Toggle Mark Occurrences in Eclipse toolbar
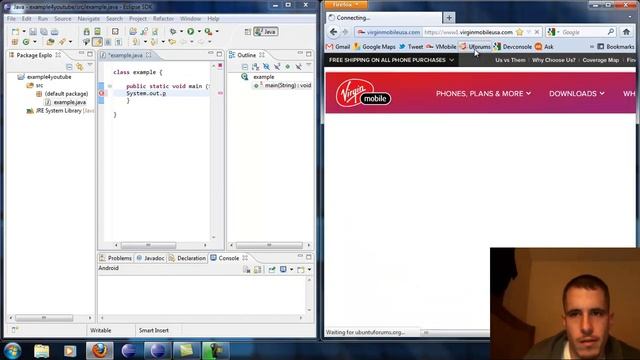Viewport: 640px width, 360px height. (97, 42)
